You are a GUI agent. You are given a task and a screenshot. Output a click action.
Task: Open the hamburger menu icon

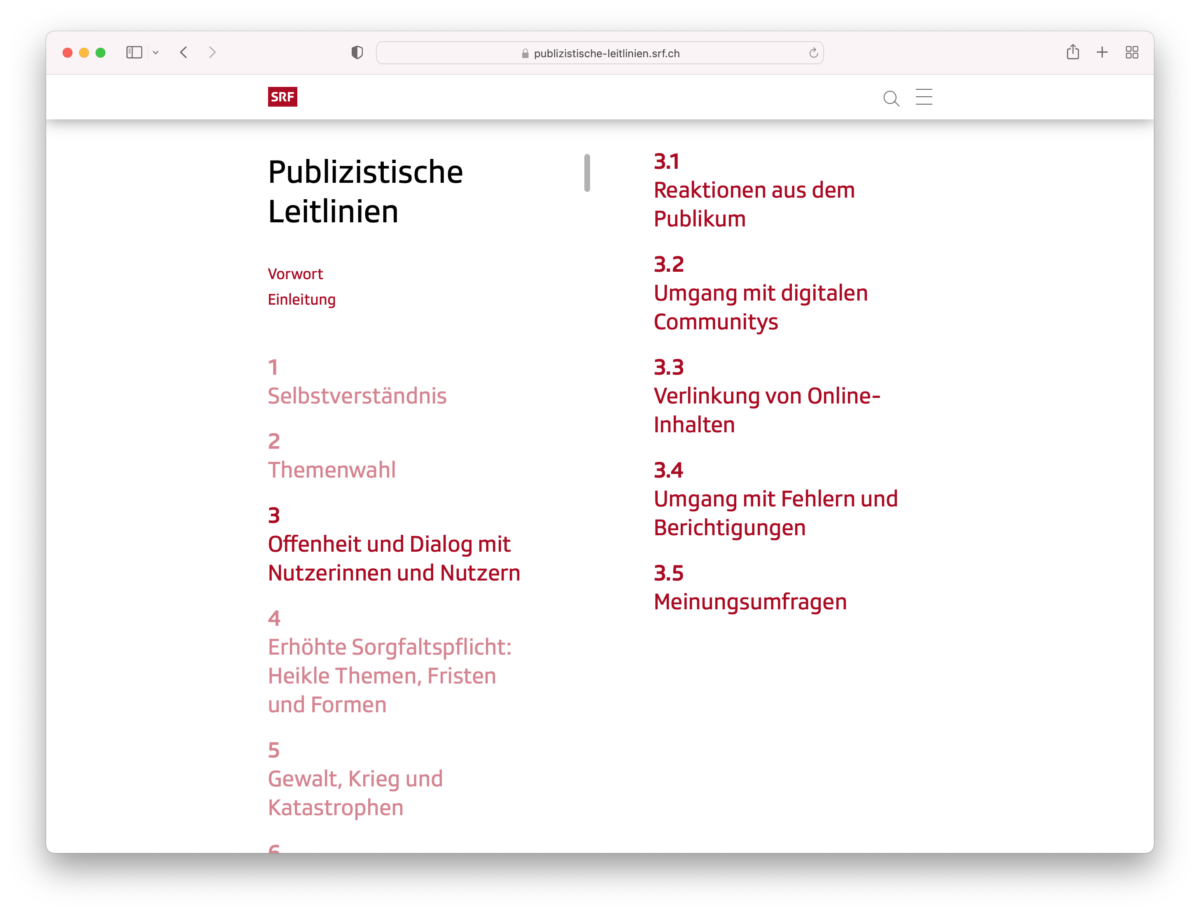(x=924, y=97)
